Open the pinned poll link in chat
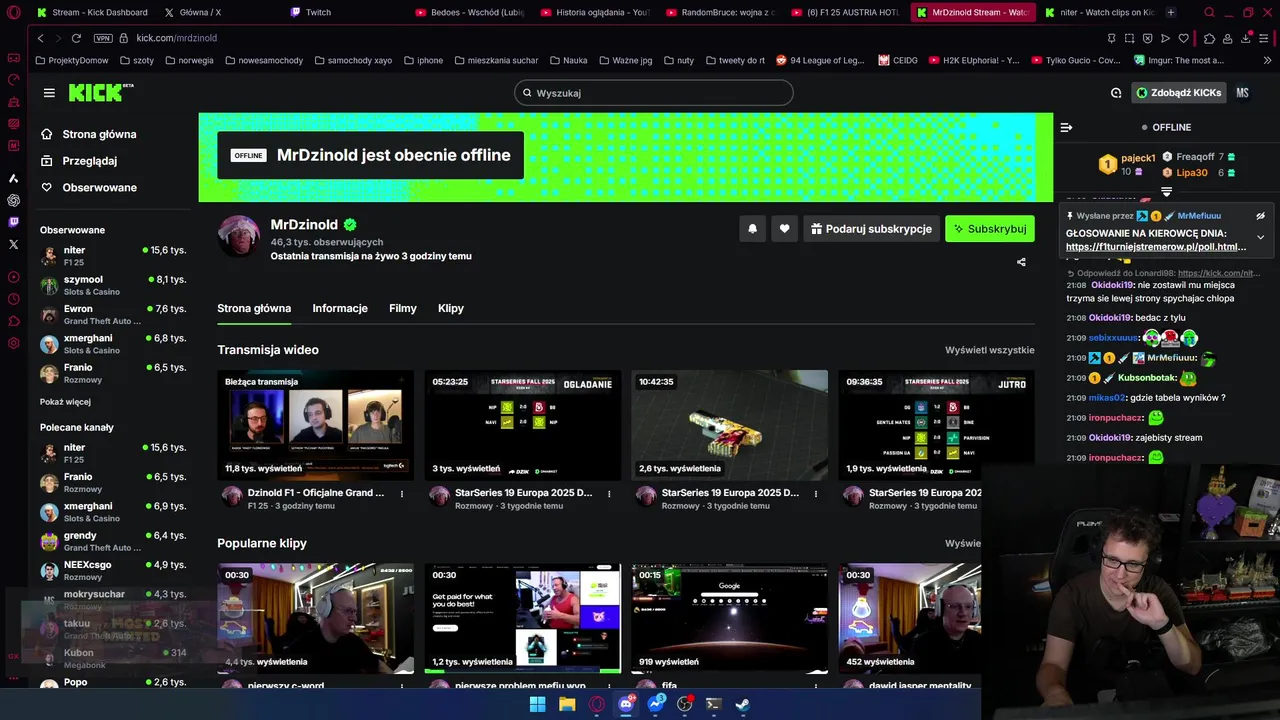 click(1155, 247)
